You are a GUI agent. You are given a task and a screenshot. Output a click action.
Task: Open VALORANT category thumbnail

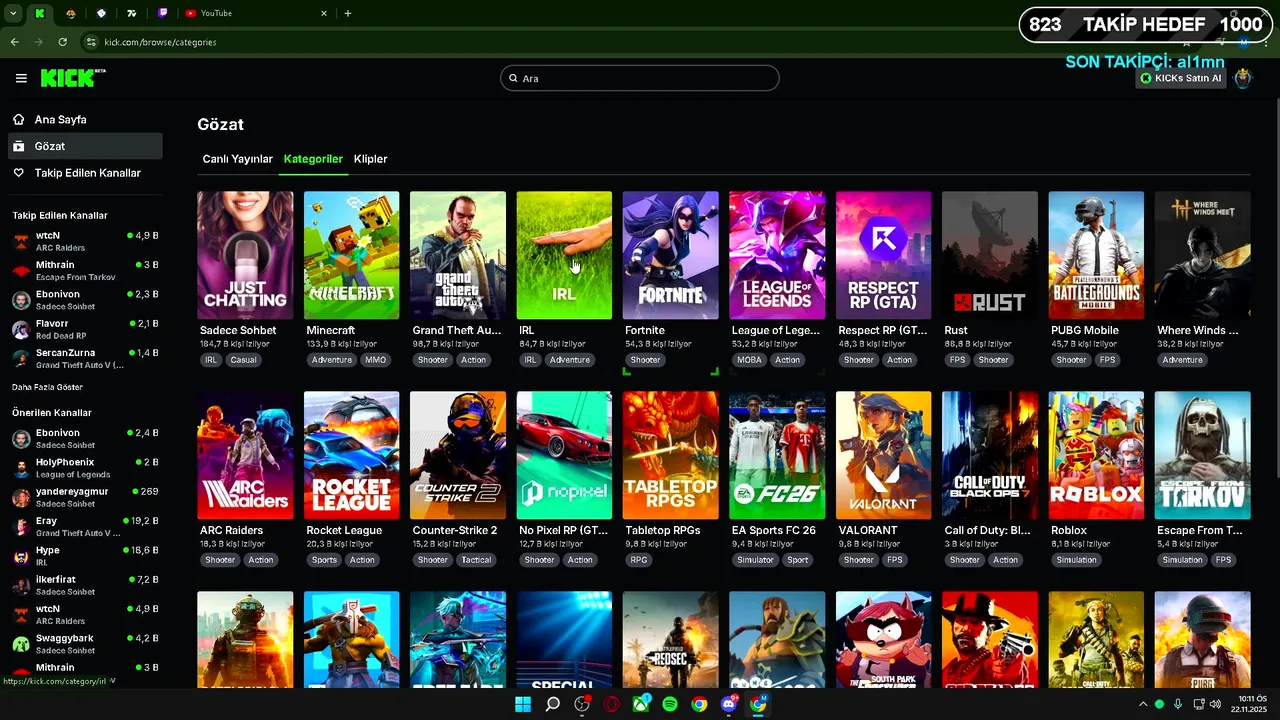[x=883, y=455]
